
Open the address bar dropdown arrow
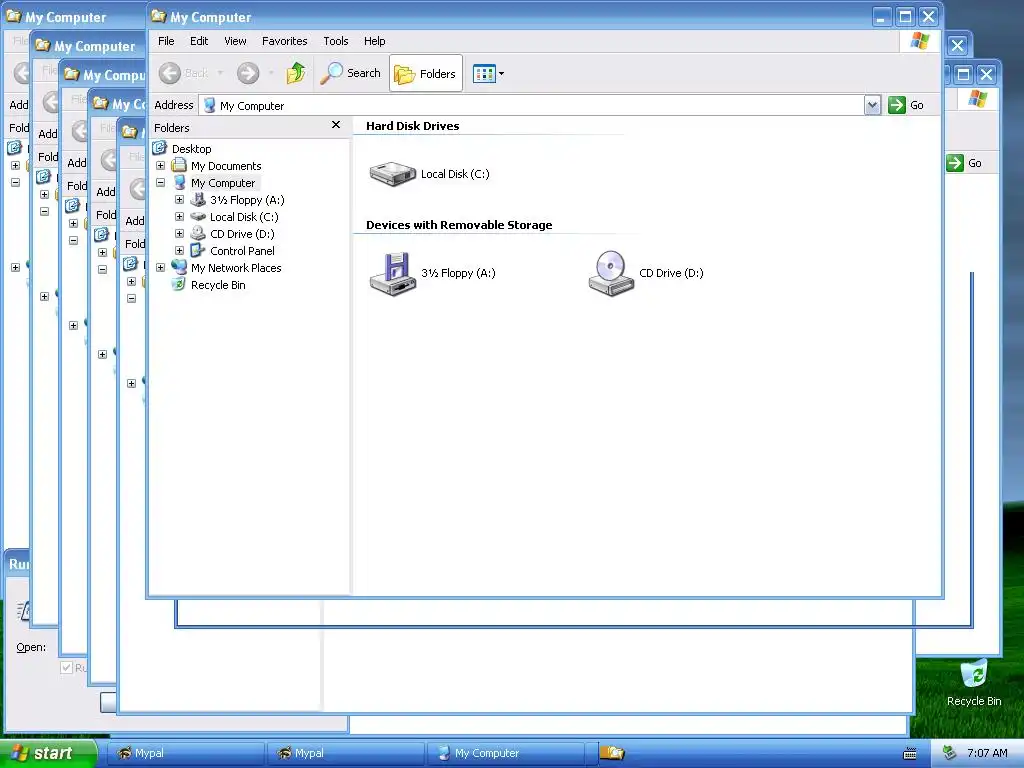(x=872, y=105)
